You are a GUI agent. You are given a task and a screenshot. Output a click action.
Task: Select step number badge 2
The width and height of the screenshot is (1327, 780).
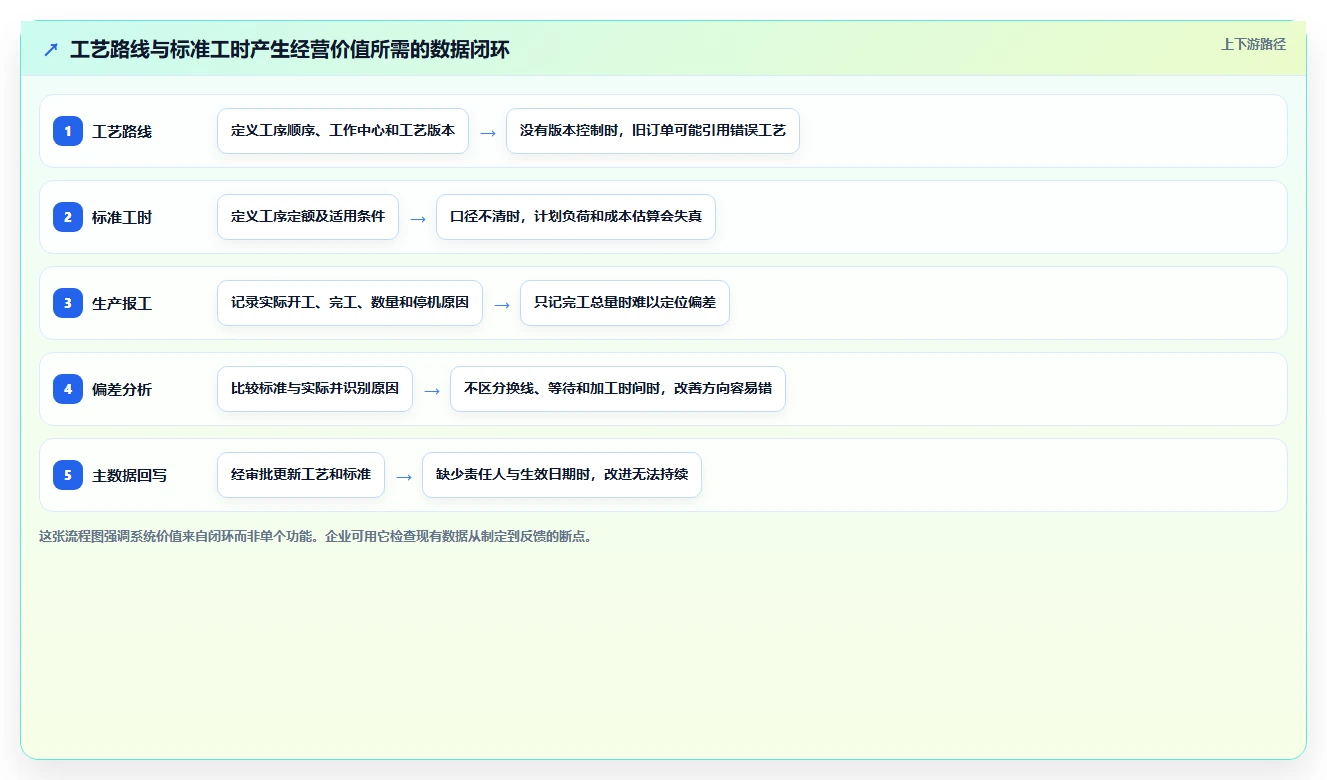(68, 217)
